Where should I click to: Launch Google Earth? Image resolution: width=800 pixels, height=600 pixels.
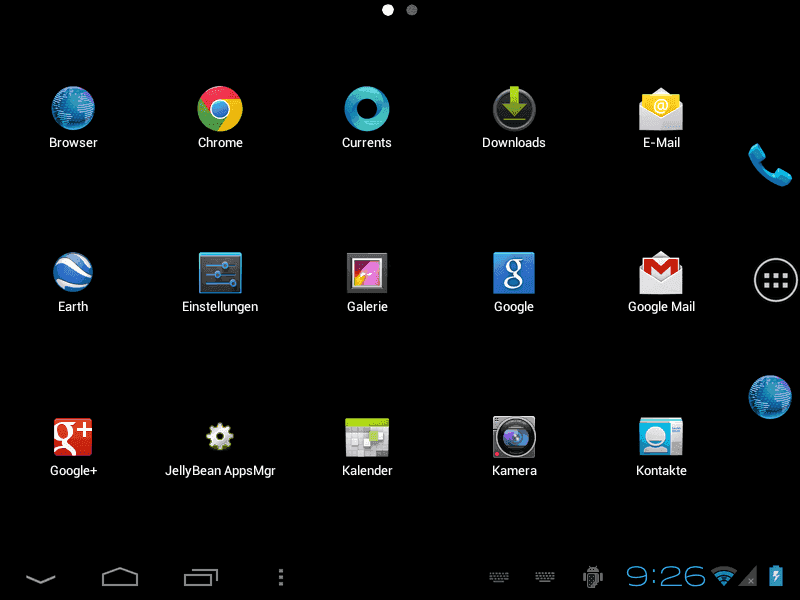(x=73, y=282)
